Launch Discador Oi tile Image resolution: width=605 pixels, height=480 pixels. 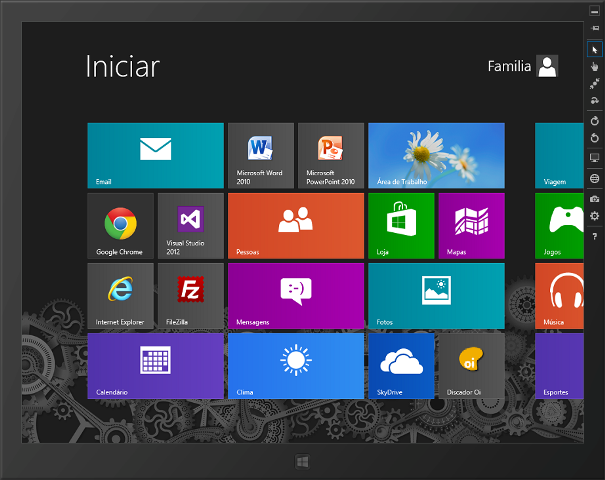471,366
